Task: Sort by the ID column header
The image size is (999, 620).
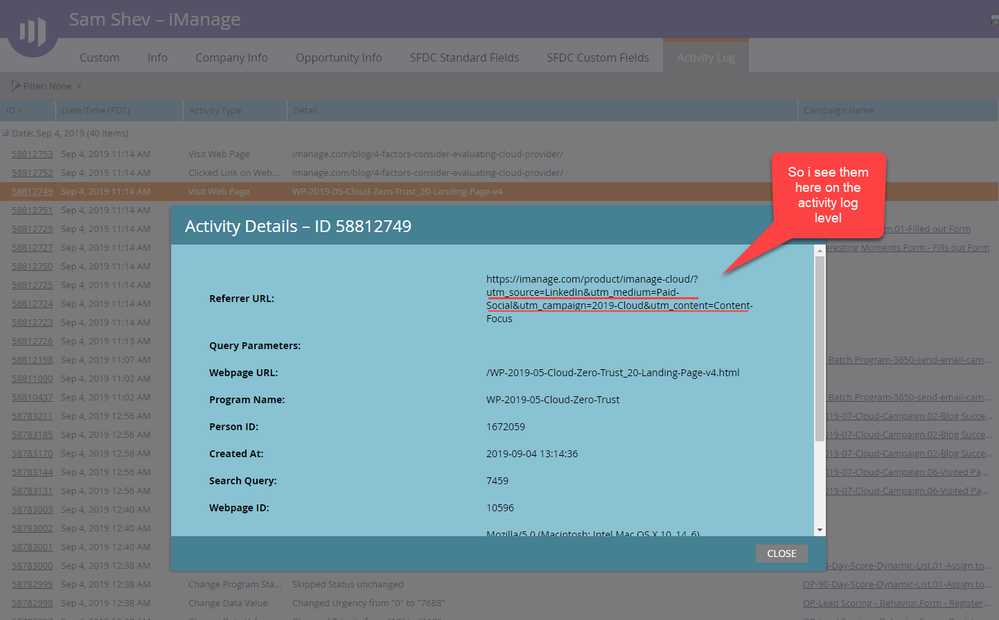Action: [x=12, y=110]
